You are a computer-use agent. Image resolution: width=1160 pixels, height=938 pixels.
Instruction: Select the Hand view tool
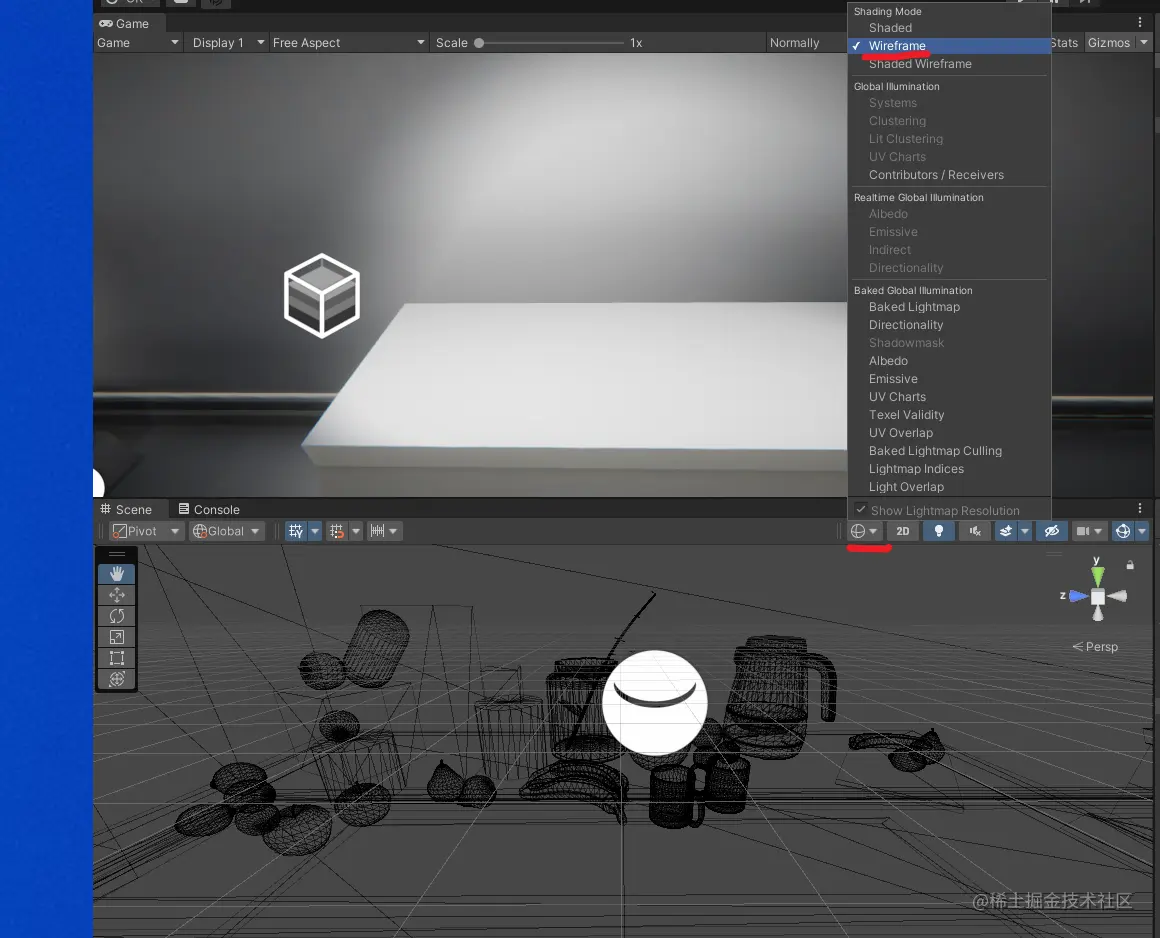point(117,573)
